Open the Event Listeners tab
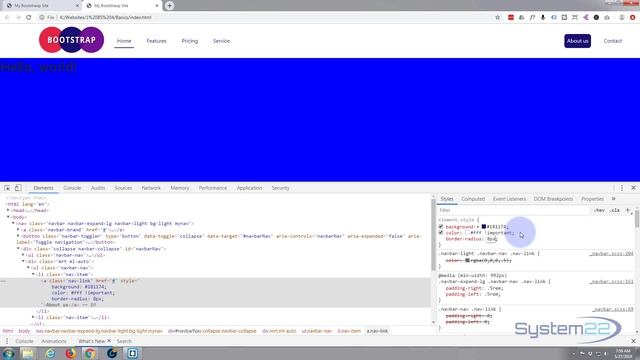The image size is (640, 360). pos(509,199)
